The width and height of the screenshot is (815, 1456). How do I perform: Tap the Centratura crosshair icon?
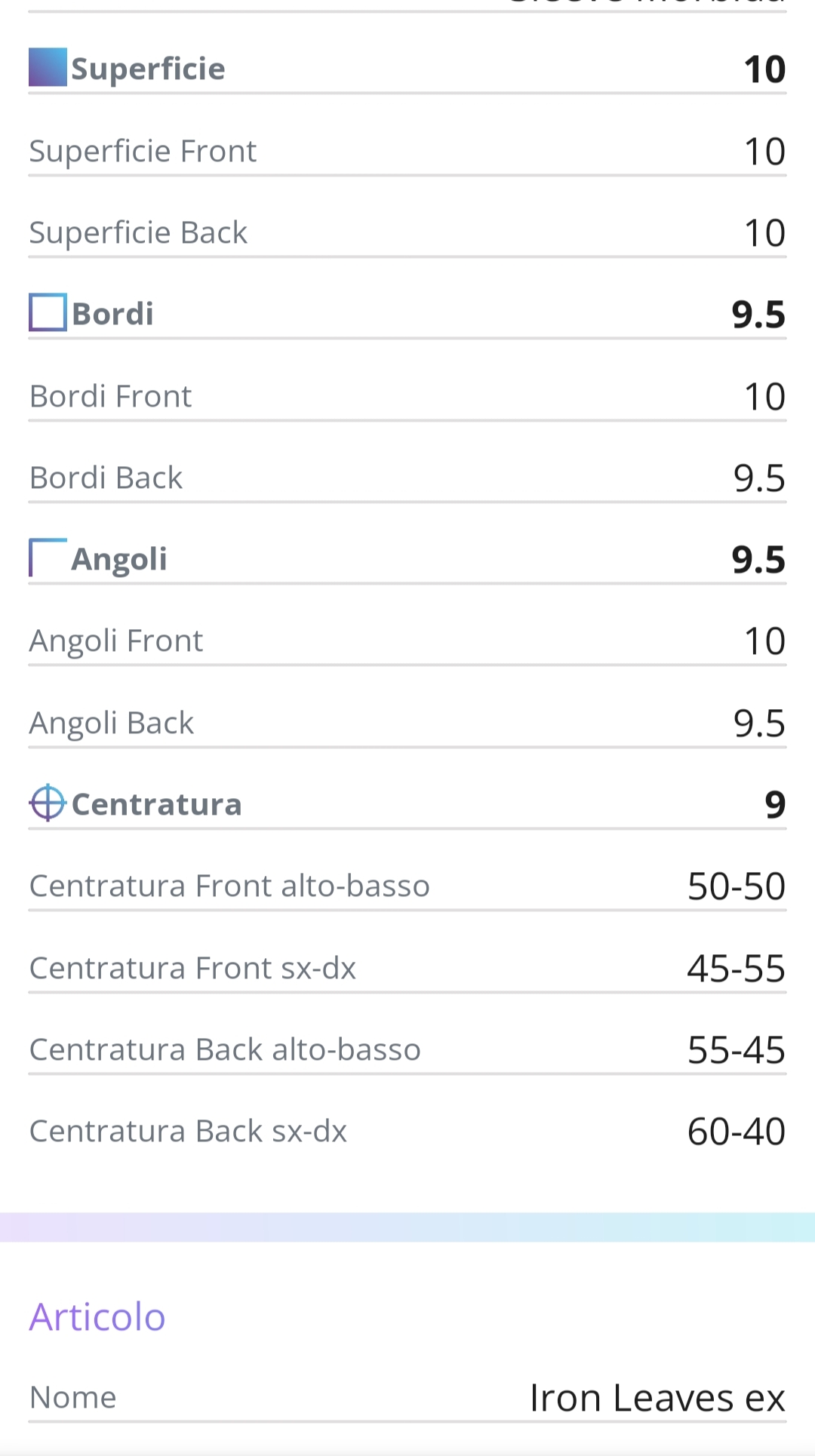48,802
